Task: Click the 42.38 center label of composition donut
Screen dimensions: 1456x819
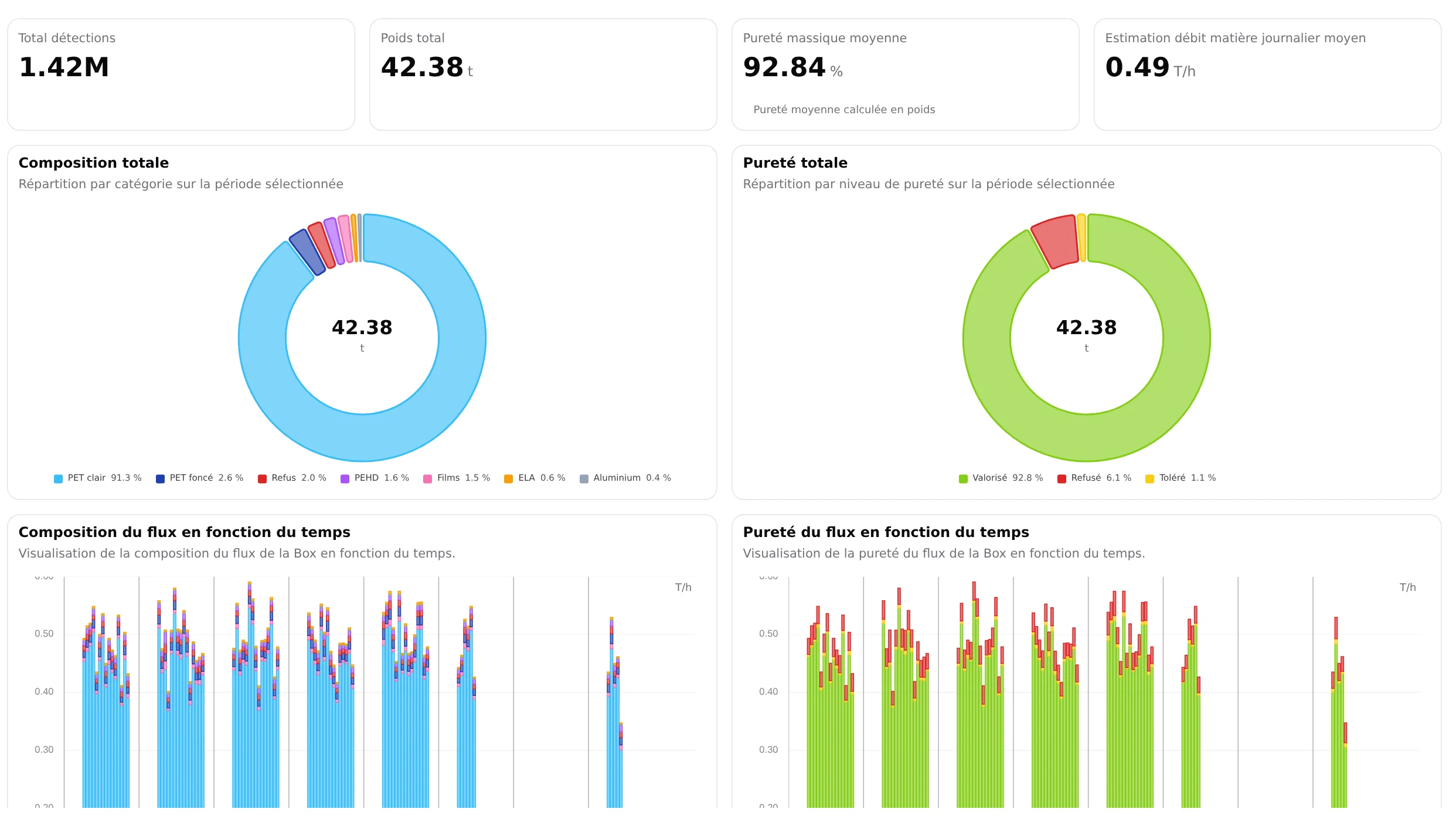Action: click(x=362, y=328)
